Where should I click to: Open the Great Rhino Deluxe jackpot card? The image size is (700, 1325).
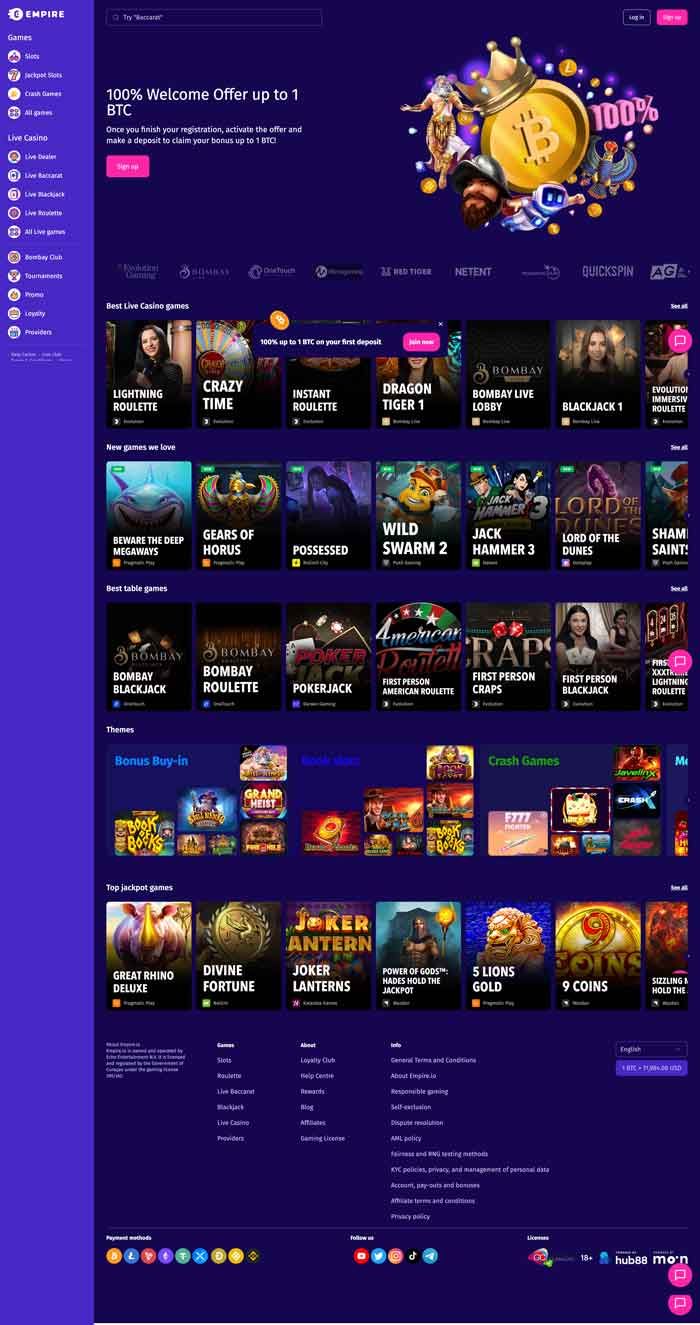(x=149, y=956)
